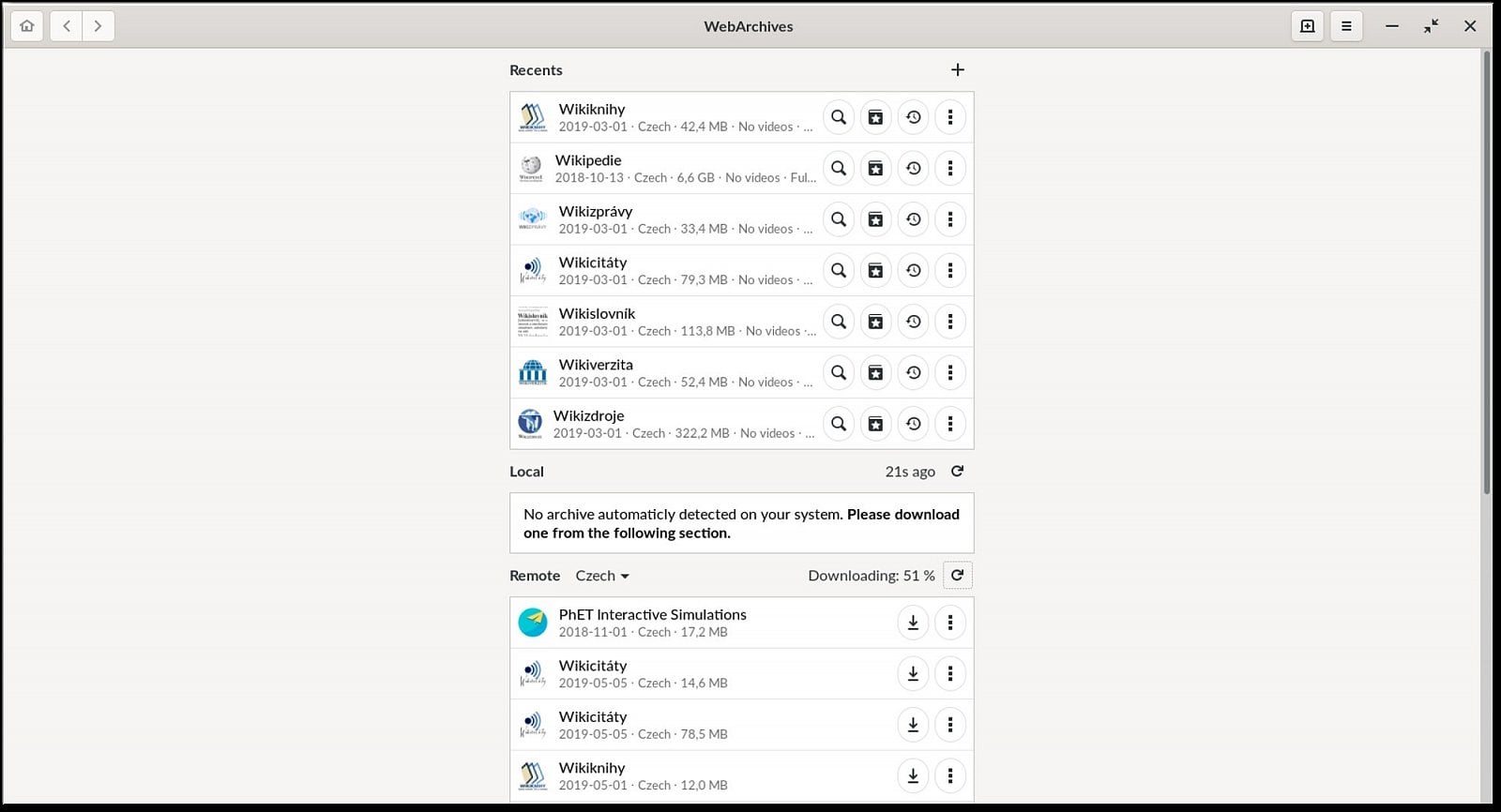Screen dimensions: 1501x812
Task: Search inside the Wikislovník archive
Action: [839, 322]
